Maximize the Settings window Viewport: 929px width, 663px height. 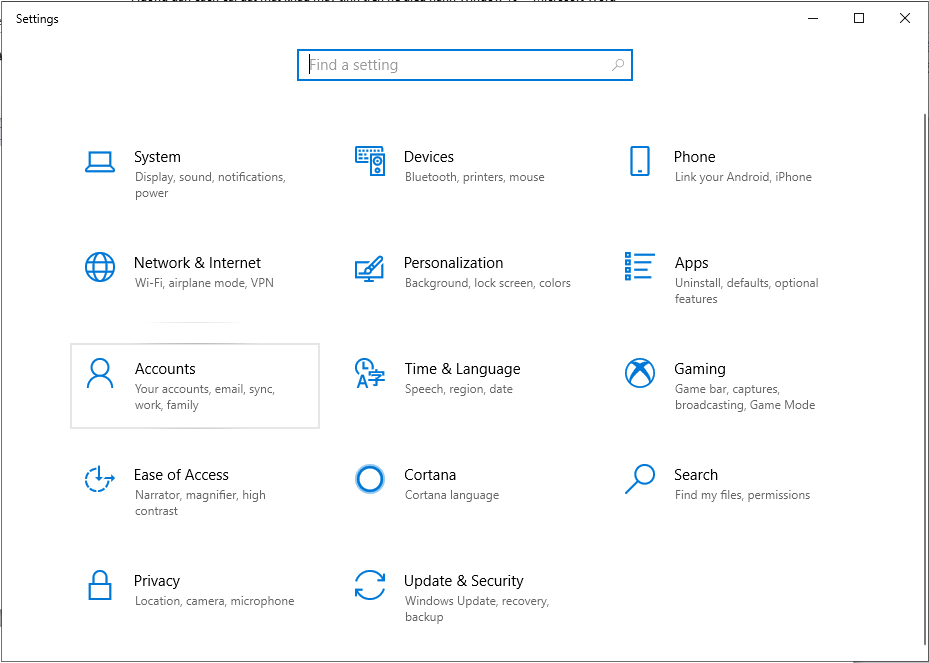pos(858,18)
